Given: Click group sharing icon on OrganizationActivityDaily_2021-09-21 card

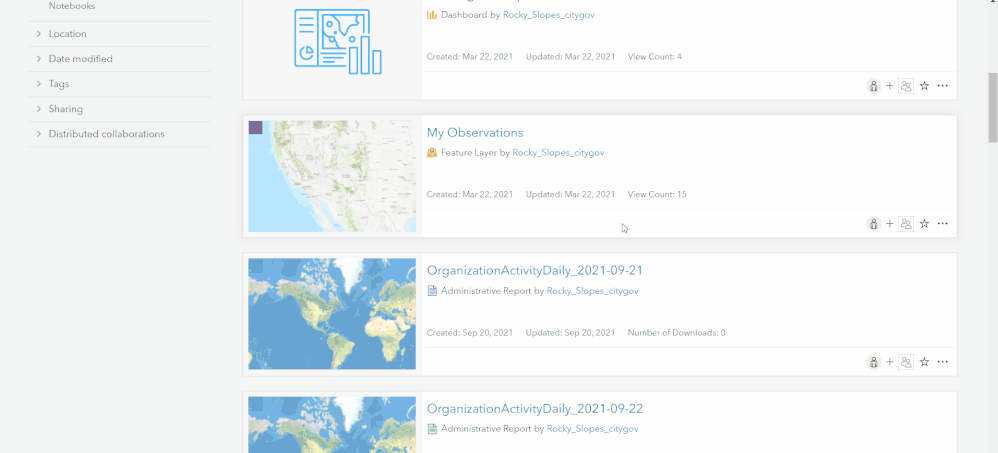Looking at the screenshot, I should (x=906, y=362).
